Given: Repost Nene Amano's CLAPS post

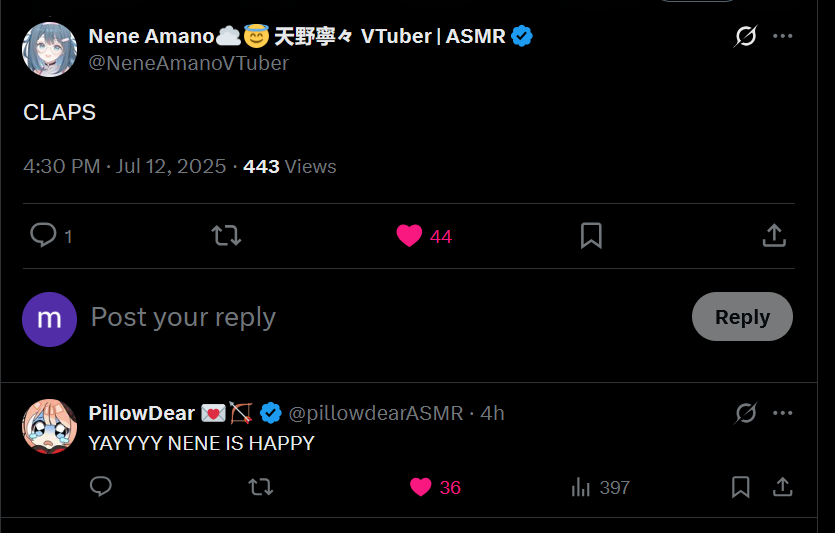Looking at the screenshot, I should pos(226,236).
